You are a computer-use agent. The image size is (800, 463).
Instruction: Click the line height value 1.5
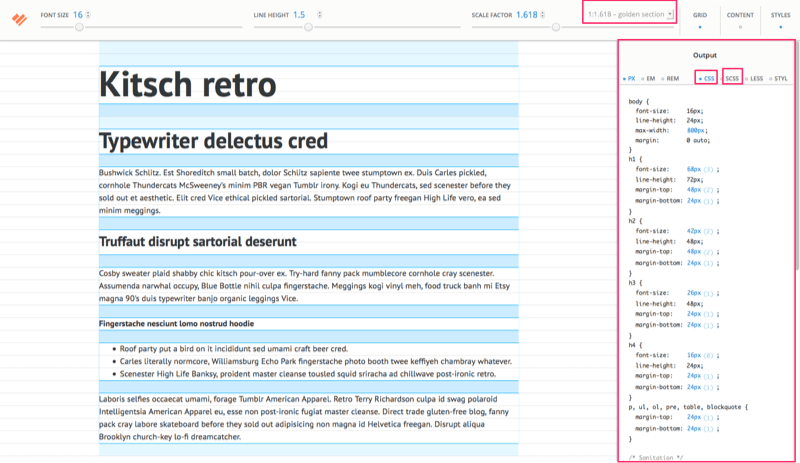[299, 15]
